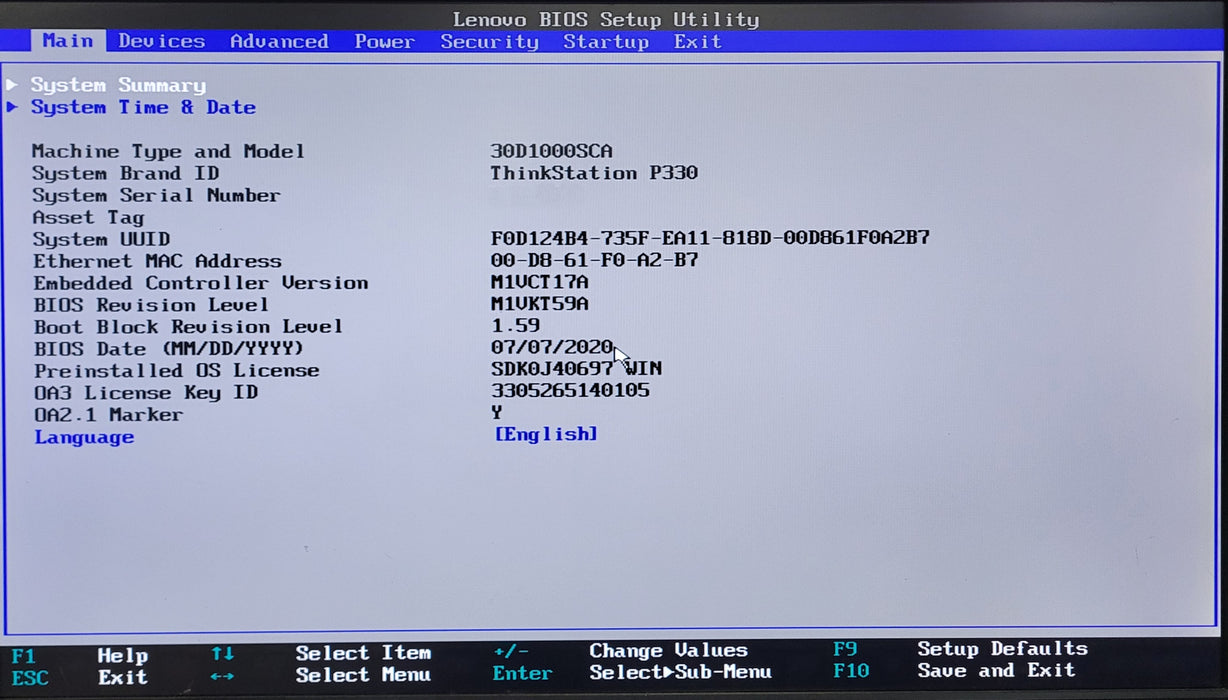The image size is (1228, 700).
Task: Click the F10 Save and Exit hint
Action: click(954, 671)
